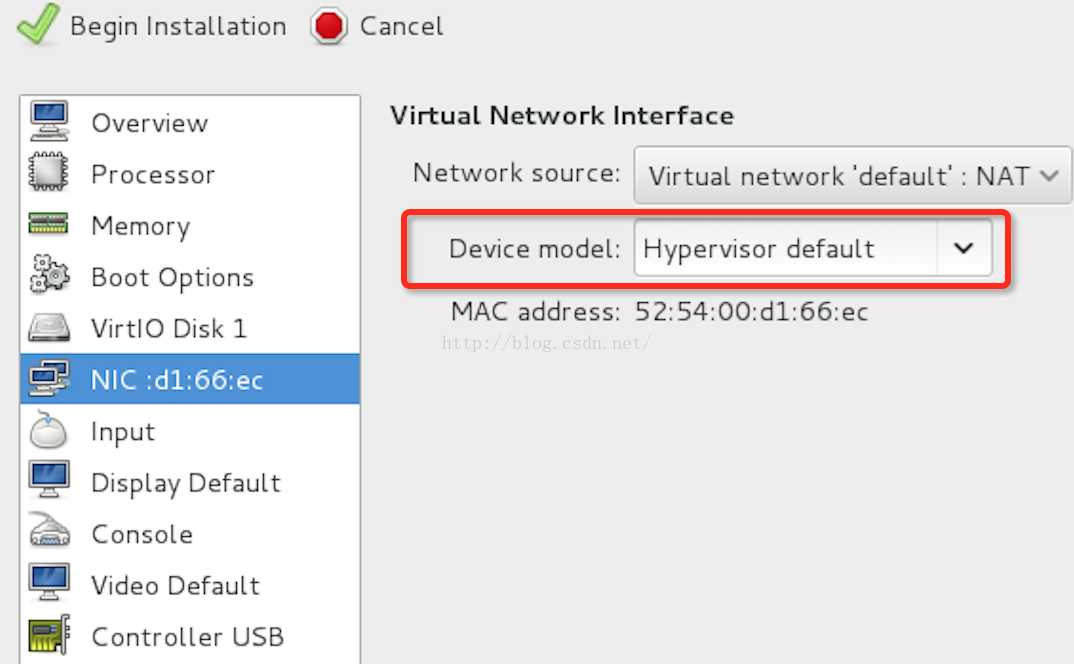Select the Processor chip icon

49,173
